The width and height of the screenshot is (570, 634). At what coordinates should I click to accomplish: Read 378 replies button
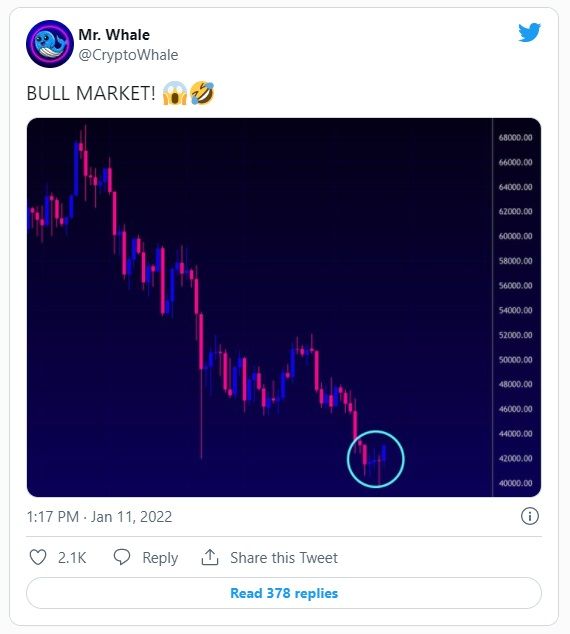pyautogui.click(x=284, y=593)
